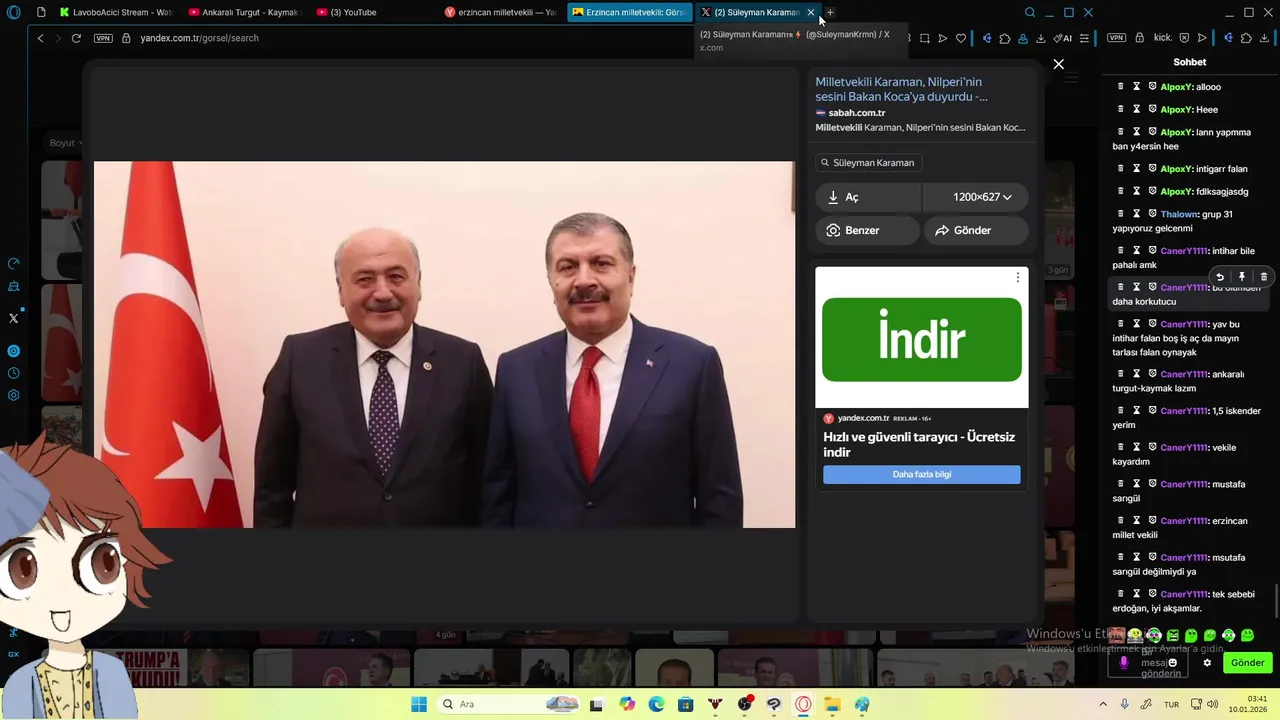Launch Microsoft Edge from taskbar

click(x=656, y=704)
